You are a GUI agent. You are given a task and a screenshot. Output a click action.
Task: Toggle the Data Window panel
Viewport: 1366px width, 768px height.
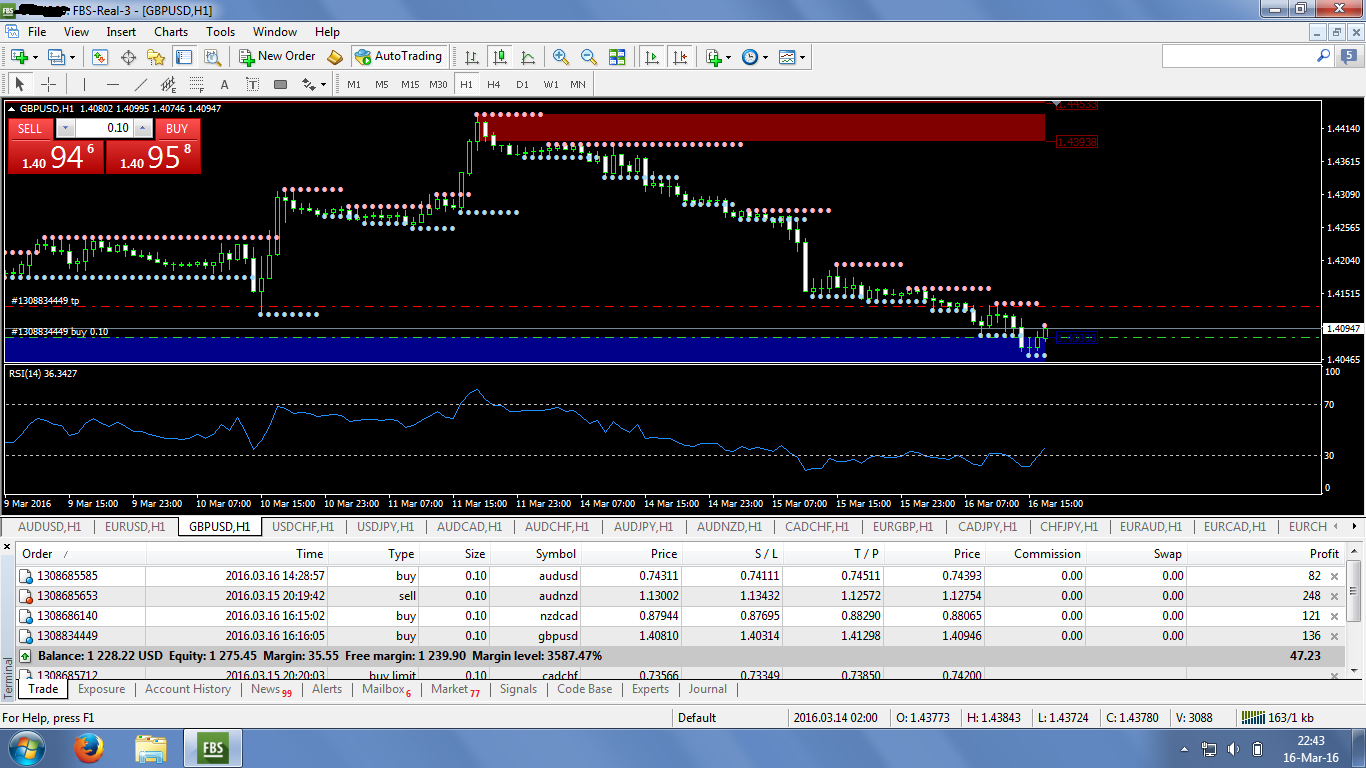pyautogui.click(x=128, y=57)
